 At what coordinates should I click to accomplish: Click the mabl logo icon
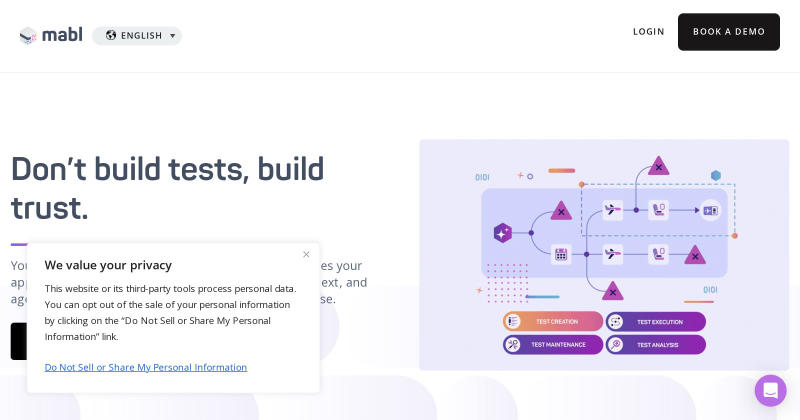(28, 35)
